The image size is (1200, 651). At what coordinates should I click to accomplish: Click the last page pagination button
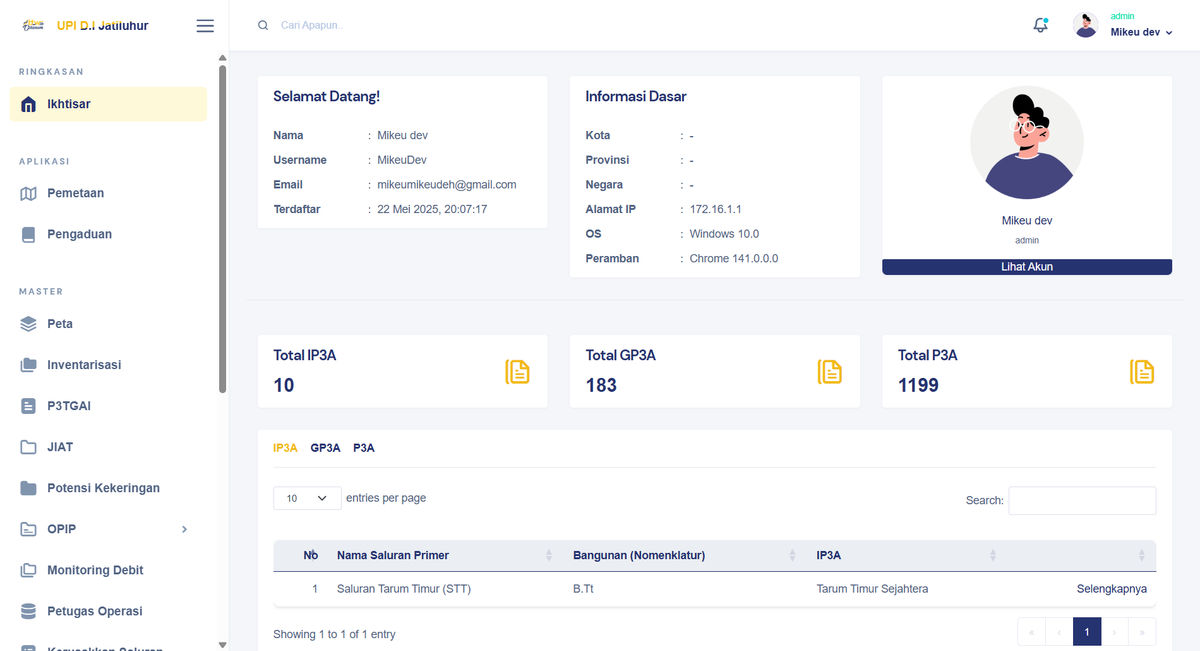(1142, 631)
